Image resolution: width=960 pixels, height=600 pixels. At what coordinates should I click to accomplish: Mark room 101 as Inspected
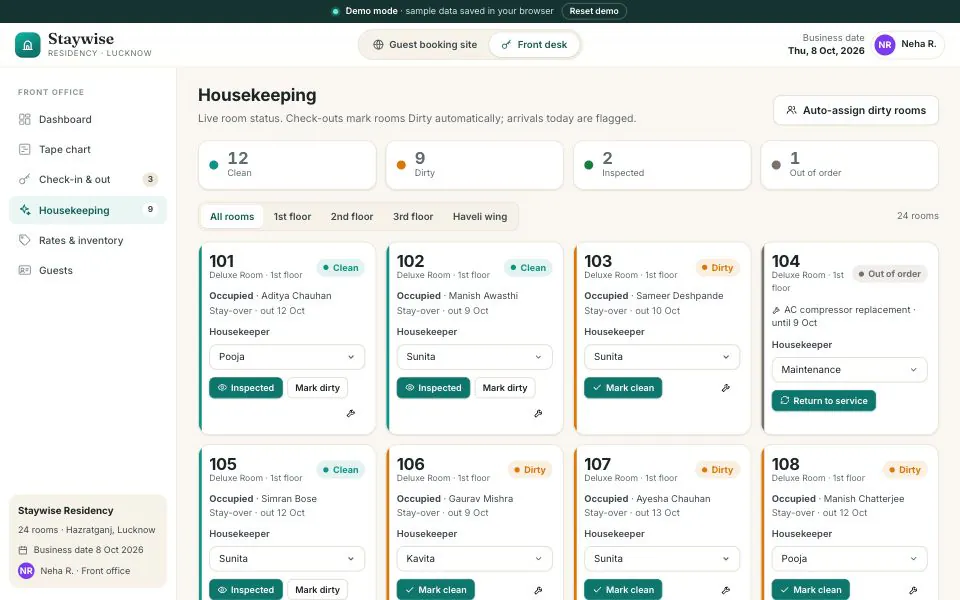coord(246,388)
